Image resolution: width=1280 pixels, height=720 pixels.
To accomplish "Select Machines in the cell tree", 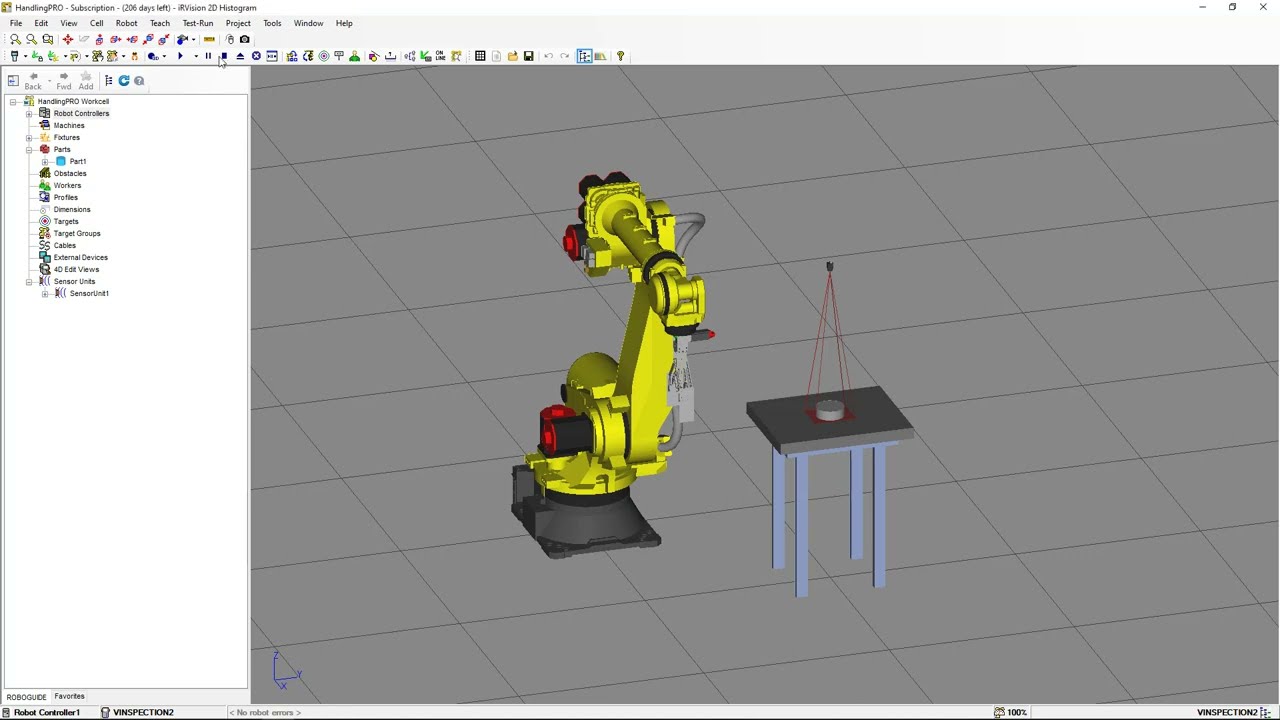I will pos(69,125).
